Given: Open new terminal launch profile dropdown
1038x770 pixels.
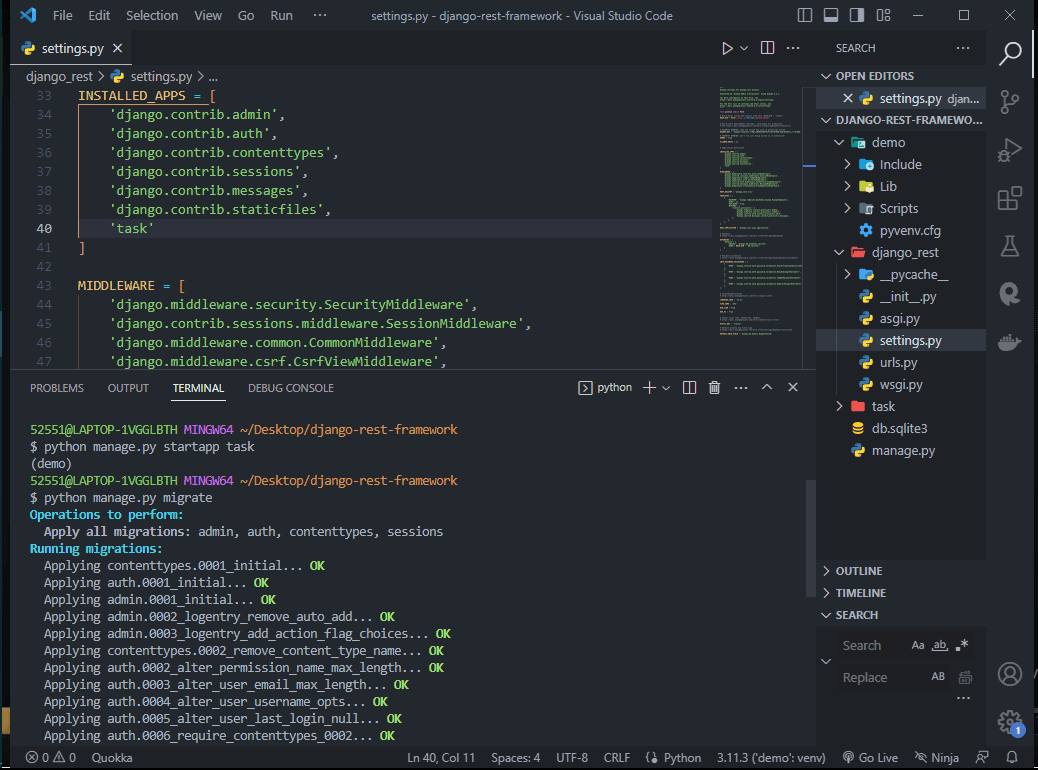Looking at the screenshot, I should 666,388.
